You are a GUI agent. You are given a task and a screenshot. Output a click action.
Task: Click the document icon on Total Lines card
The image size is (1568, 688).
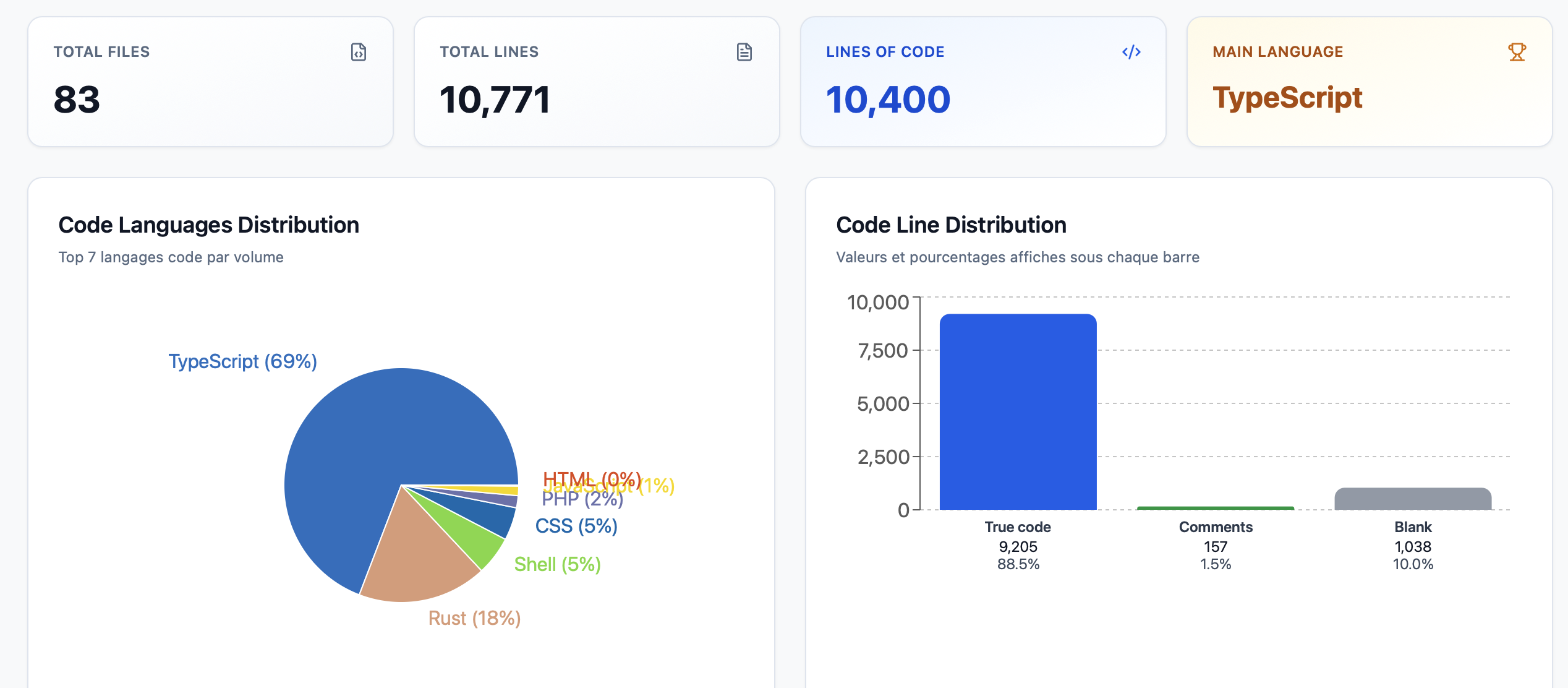[x=744, y=53]
